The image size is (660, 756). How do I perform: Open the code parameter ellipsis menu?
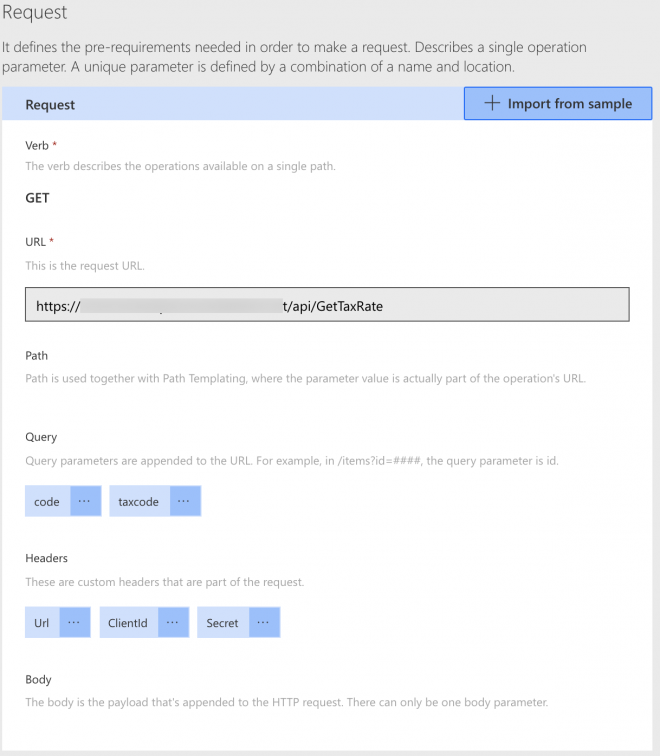[x=85, y=501]
